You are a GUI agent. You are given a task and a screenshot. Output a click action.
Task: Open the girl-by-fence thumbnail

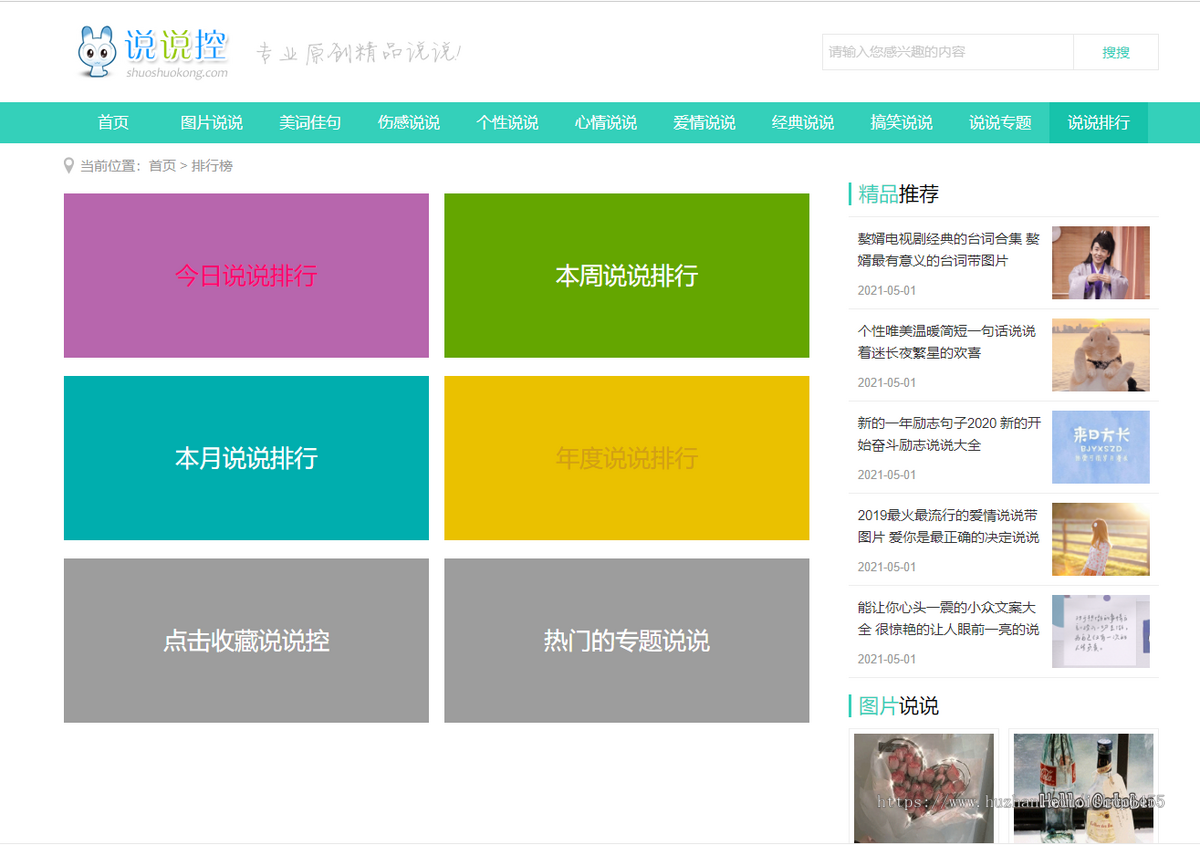point(1100,539)
